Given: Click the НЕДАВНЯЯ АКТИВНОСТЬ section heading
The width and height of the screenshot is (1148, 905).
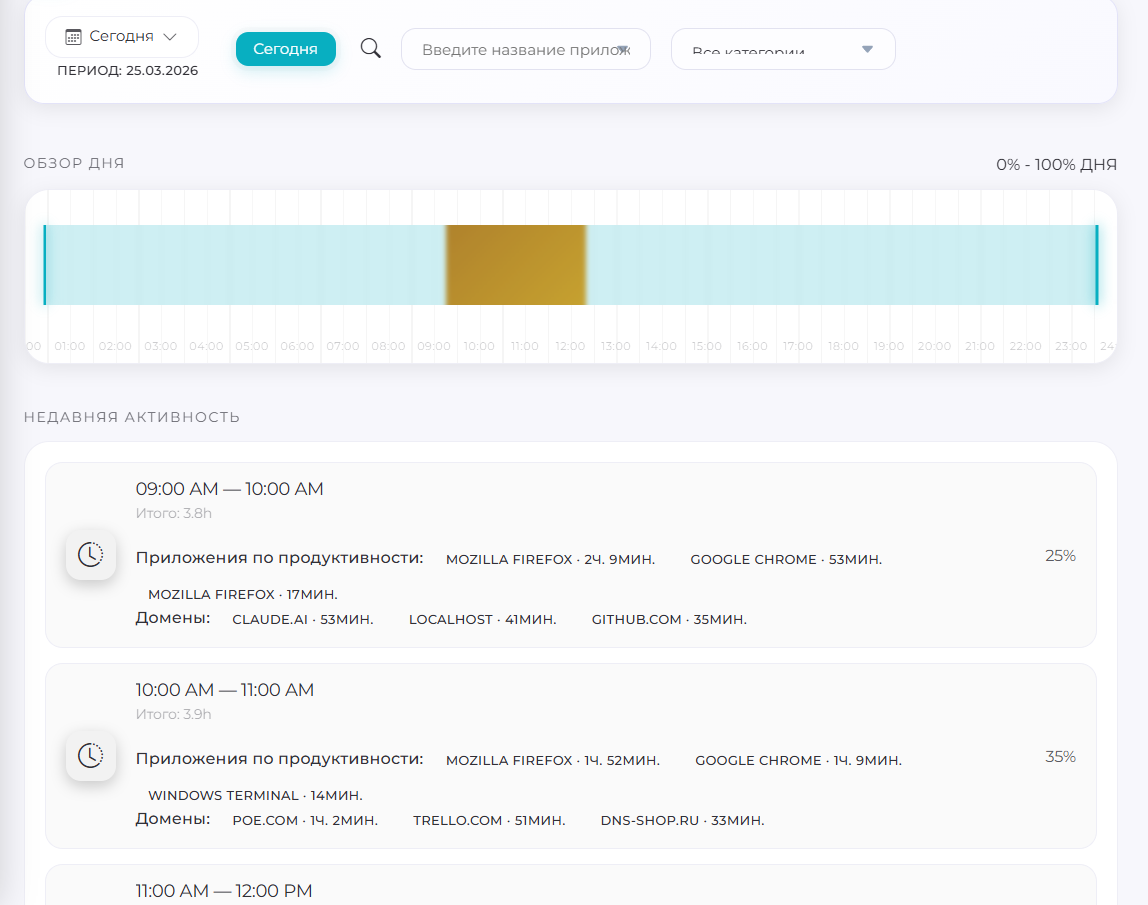Looking at the screenshot, I should click(x=132, y=417).
